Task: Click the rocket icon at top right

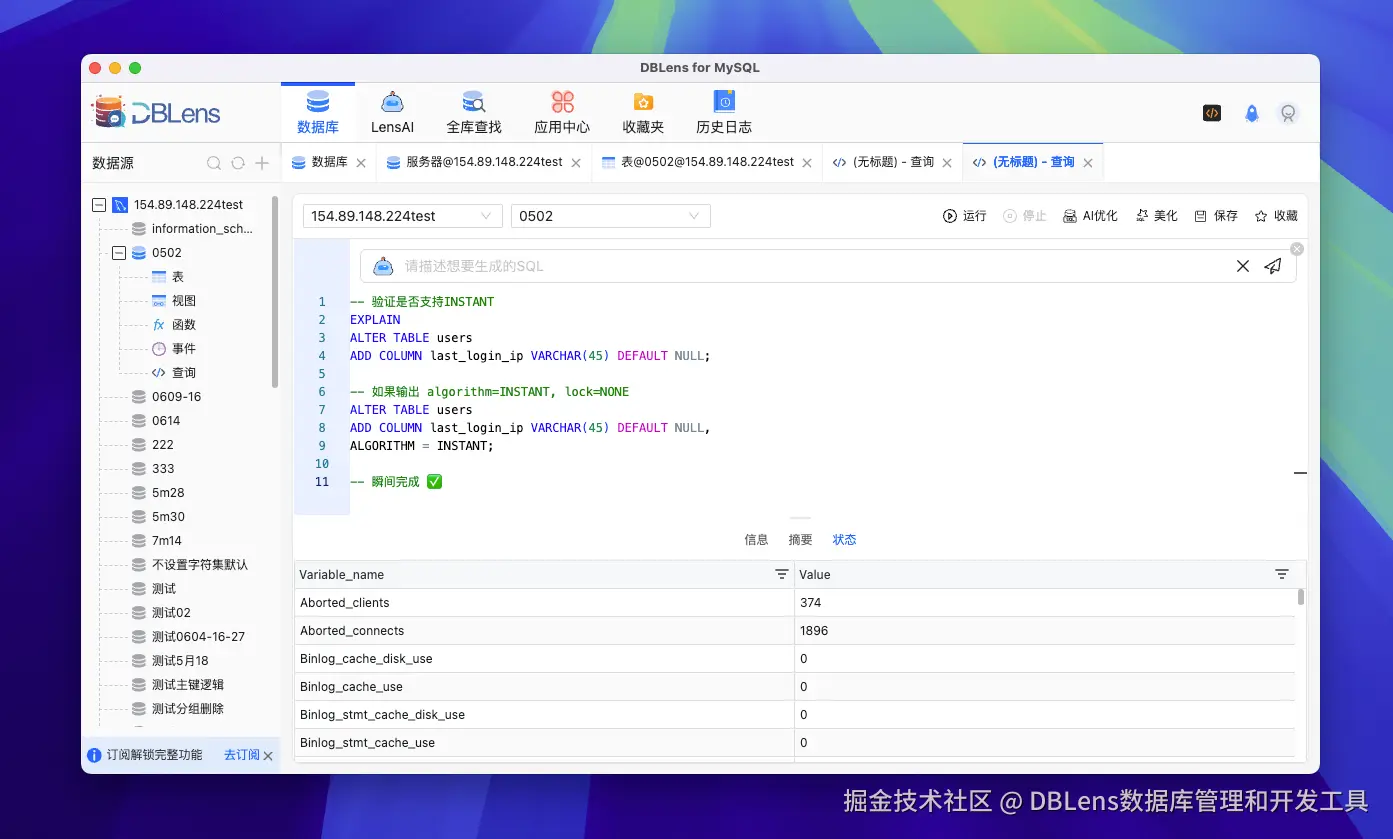Action: click(x=1251, y=114)
